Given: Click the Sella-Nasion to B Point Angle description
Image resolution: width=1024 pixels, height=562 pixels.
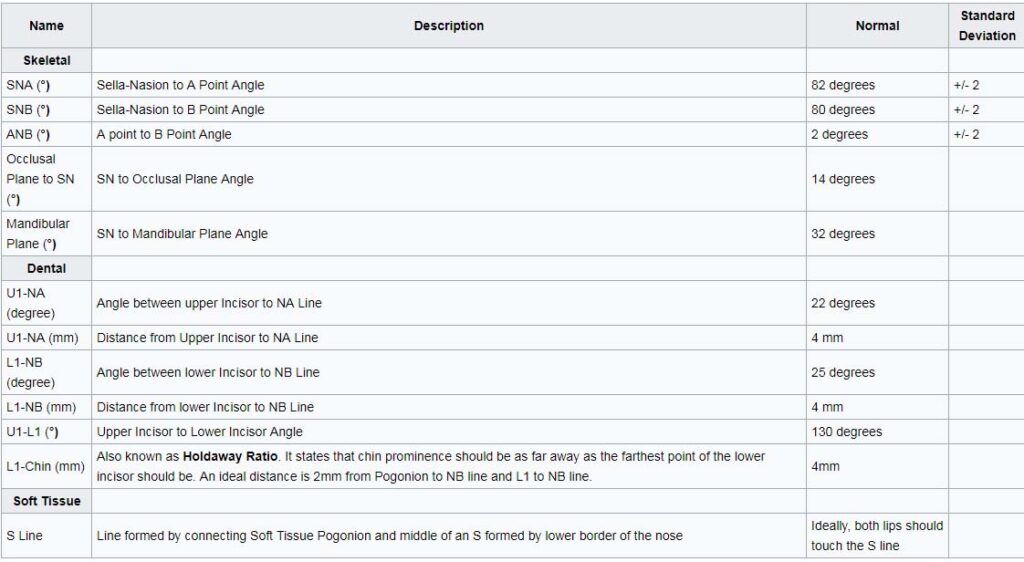Looking at the screenshot, I should (180, 110).
